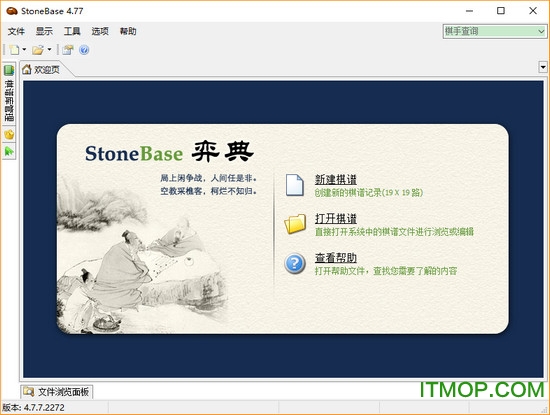
Task: Expand the open folder dropdown arrow
Action: pos(49,49)
